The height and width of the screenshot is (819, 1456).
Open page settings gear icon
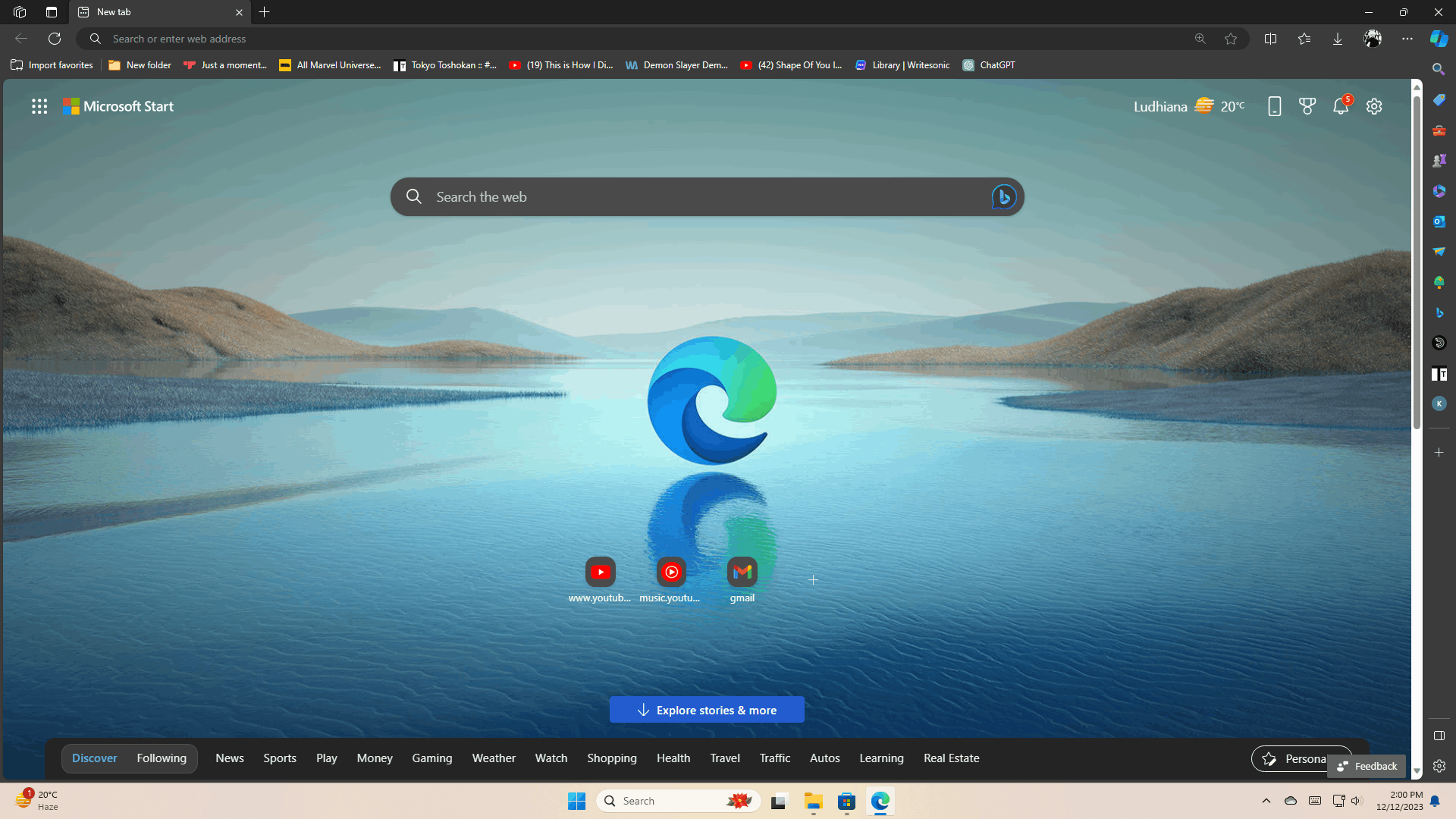point(1374,106)
